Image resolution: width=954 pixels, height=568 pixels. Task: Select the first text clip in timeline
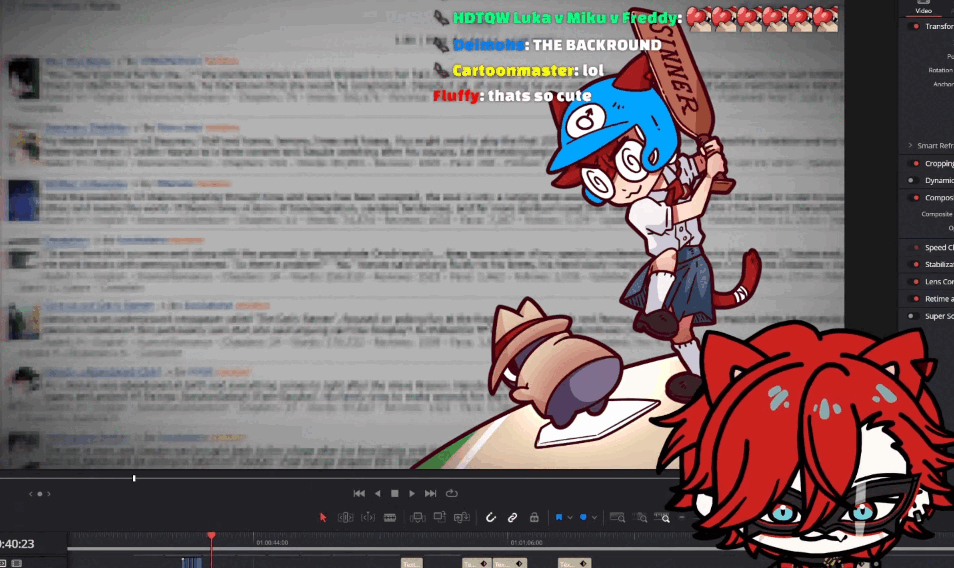(x=412, y=564)
